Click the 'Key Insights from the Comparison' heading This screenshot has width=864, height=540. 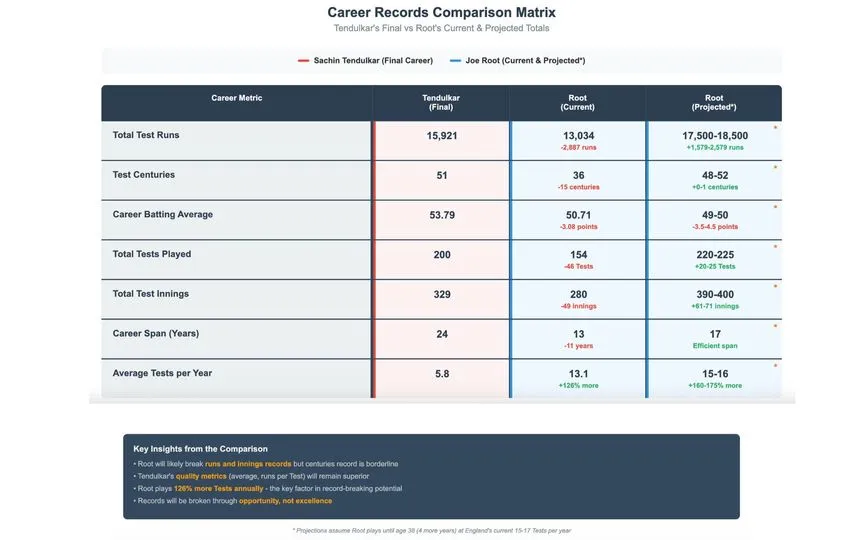tap(201, 449)
